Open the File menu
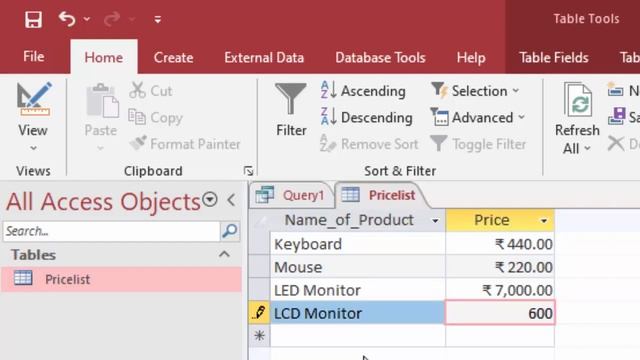Screen dimensions: 640x360 pos(33,57)
